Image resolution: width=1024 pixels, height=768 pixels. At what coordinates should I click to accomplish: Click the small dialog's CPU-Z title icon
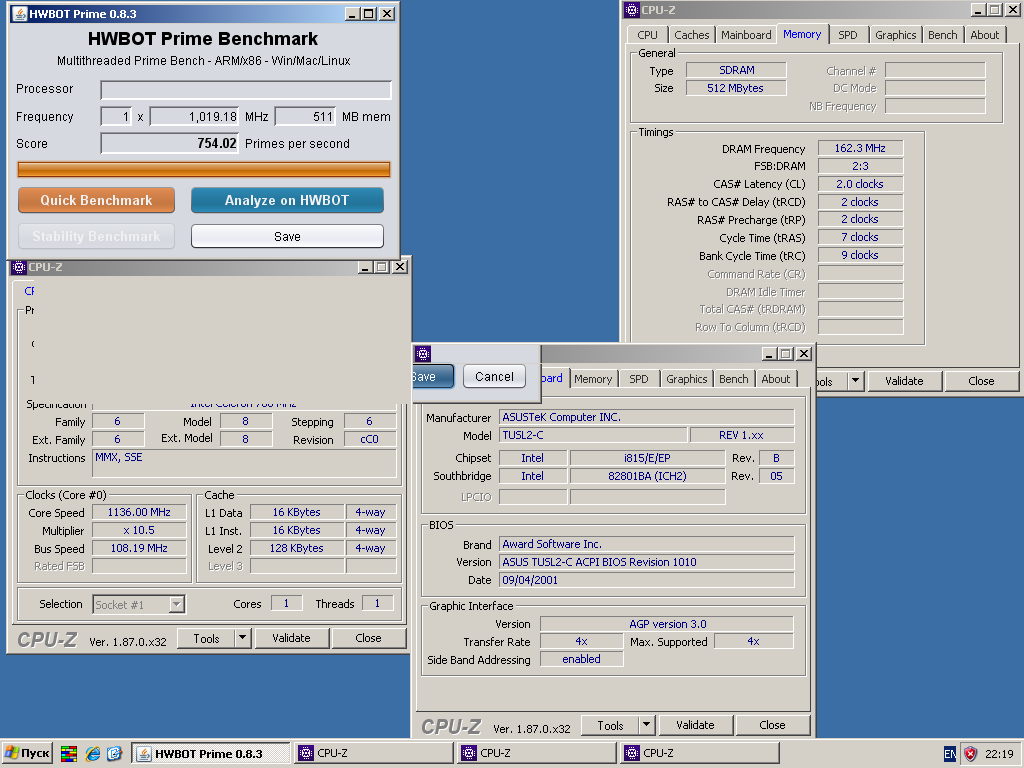pyautogui.click(x=423, y=354)
